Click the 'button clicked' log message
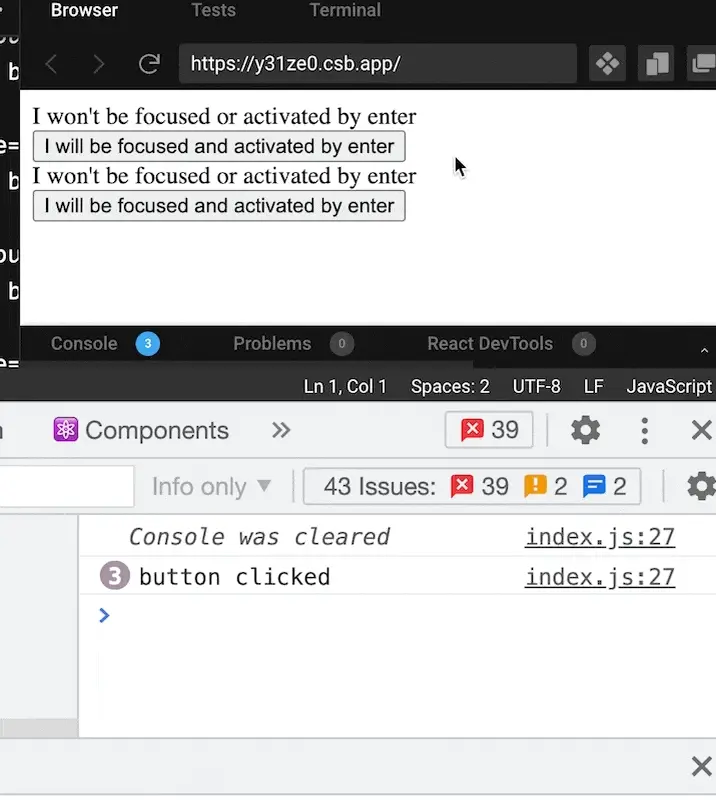The width and height of the screenshot is (716, 800). click(234, 577)
